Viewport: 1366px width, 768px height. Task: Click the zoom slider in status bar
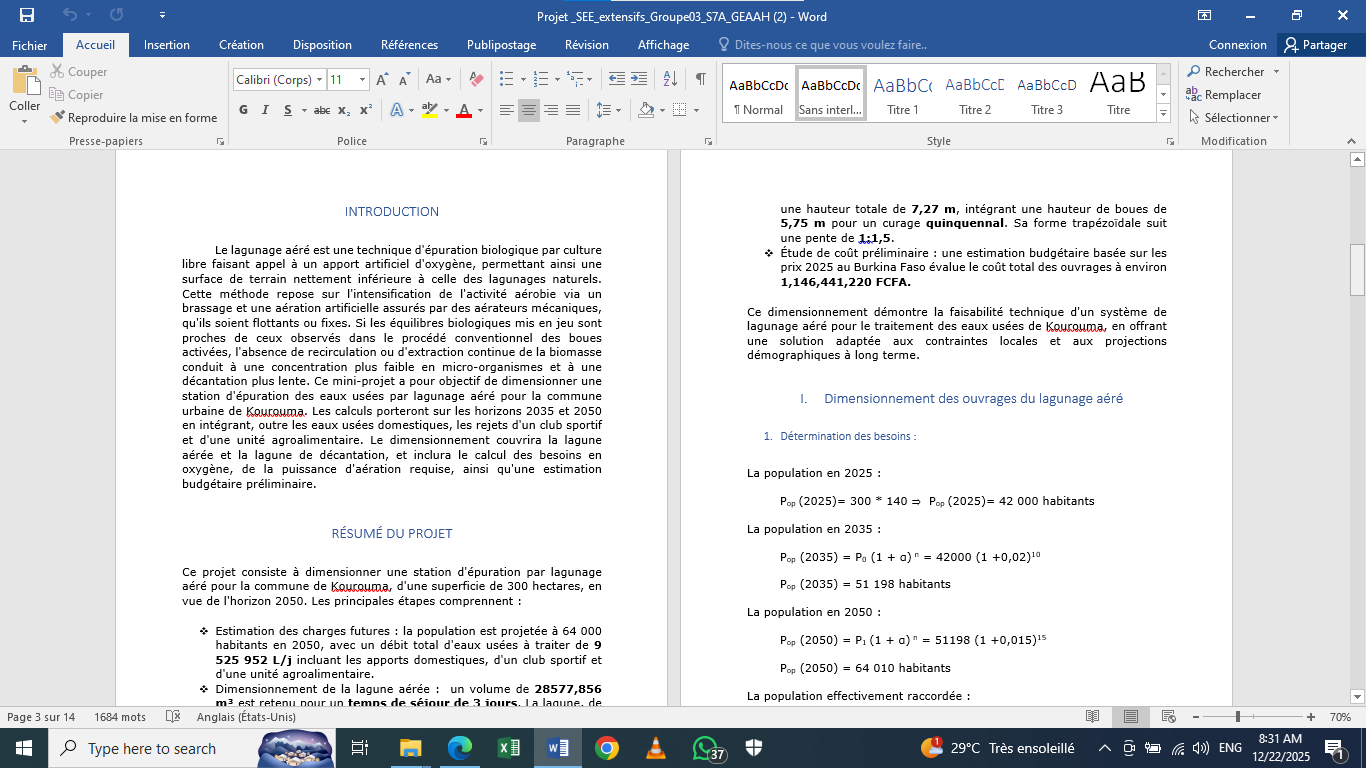coord(1238,717)
